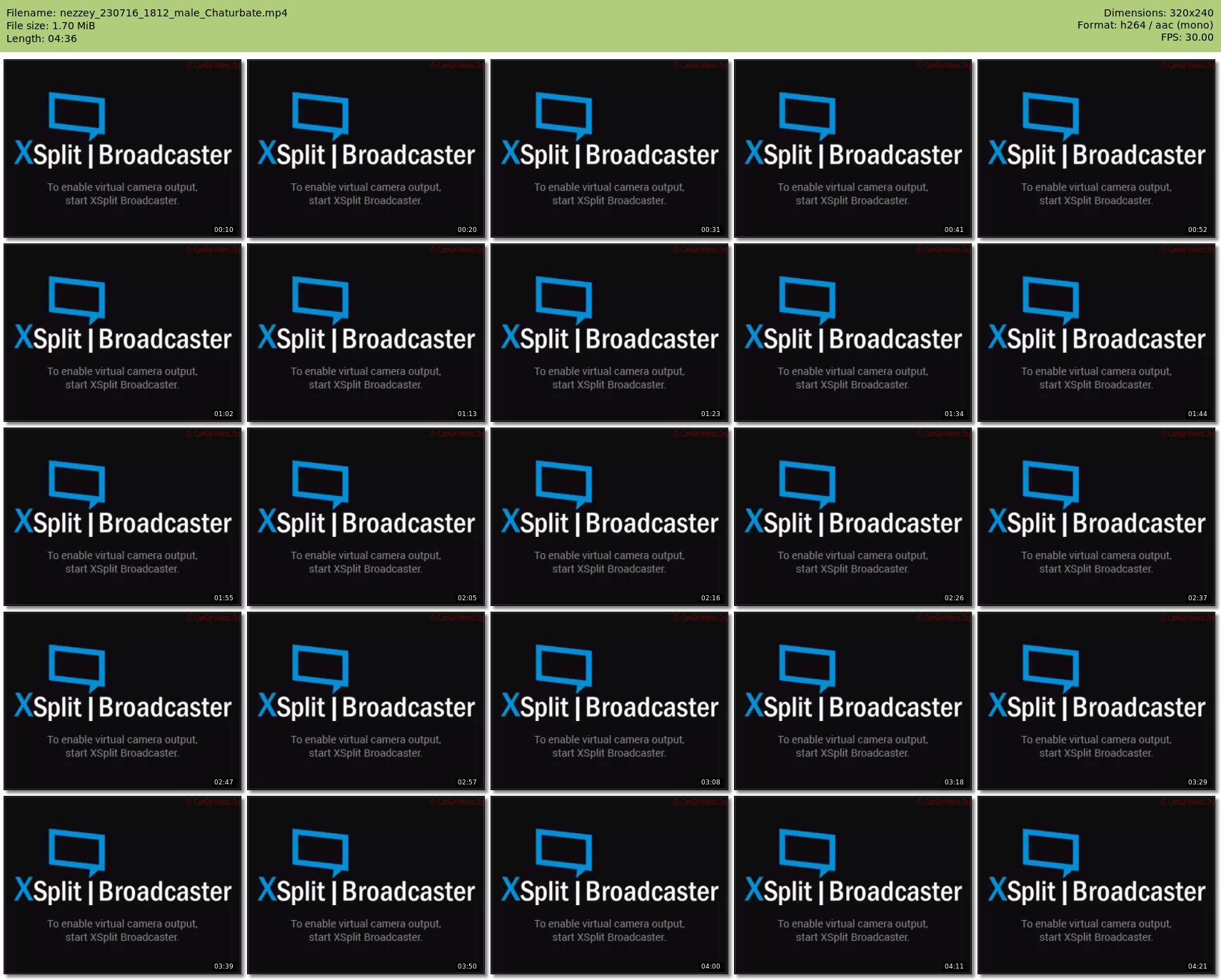This screenshot has width=1221, height=980.
Task: Open the 02:37 frame preview
Action: [x=1097, y=517]
